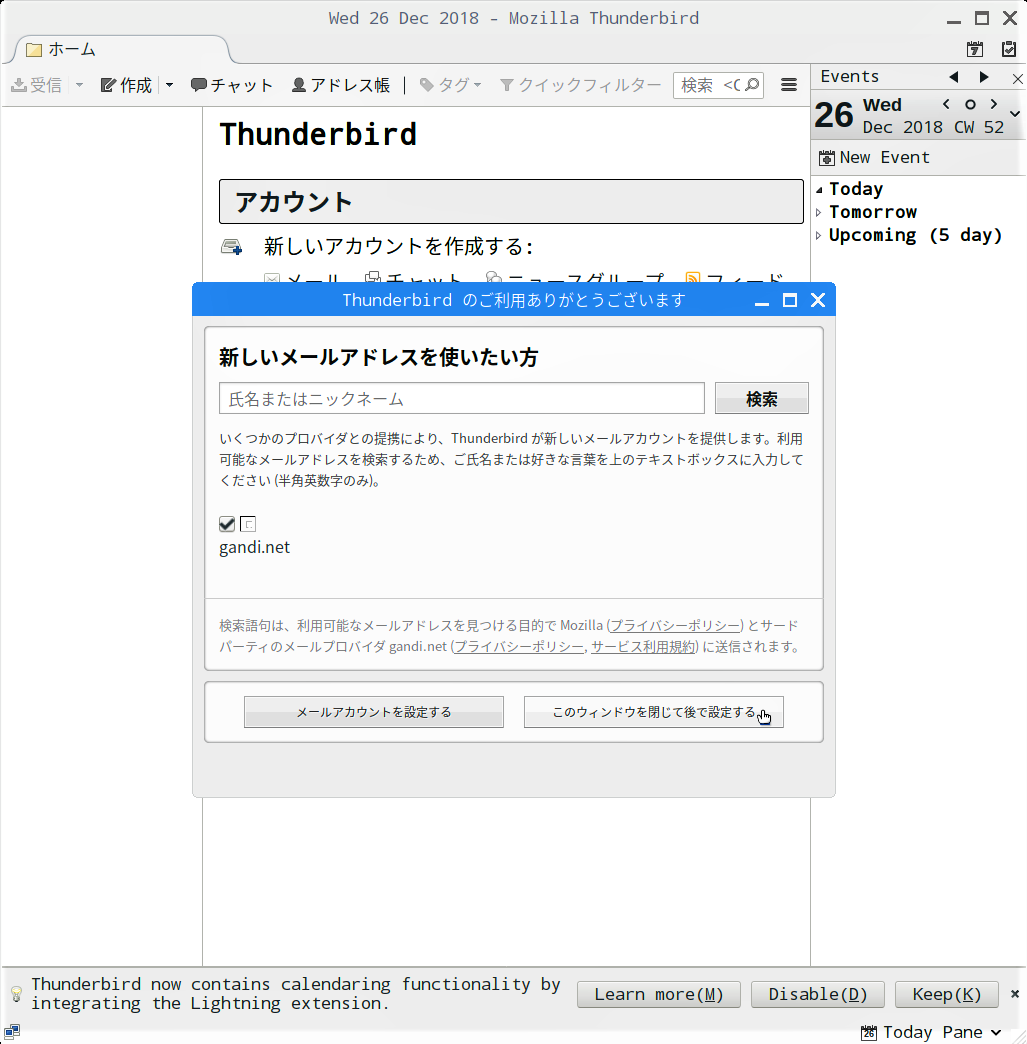Click the next day chevron beside Wed
The width and height of the screenshot is (1027, 1044).
point(994,104)
